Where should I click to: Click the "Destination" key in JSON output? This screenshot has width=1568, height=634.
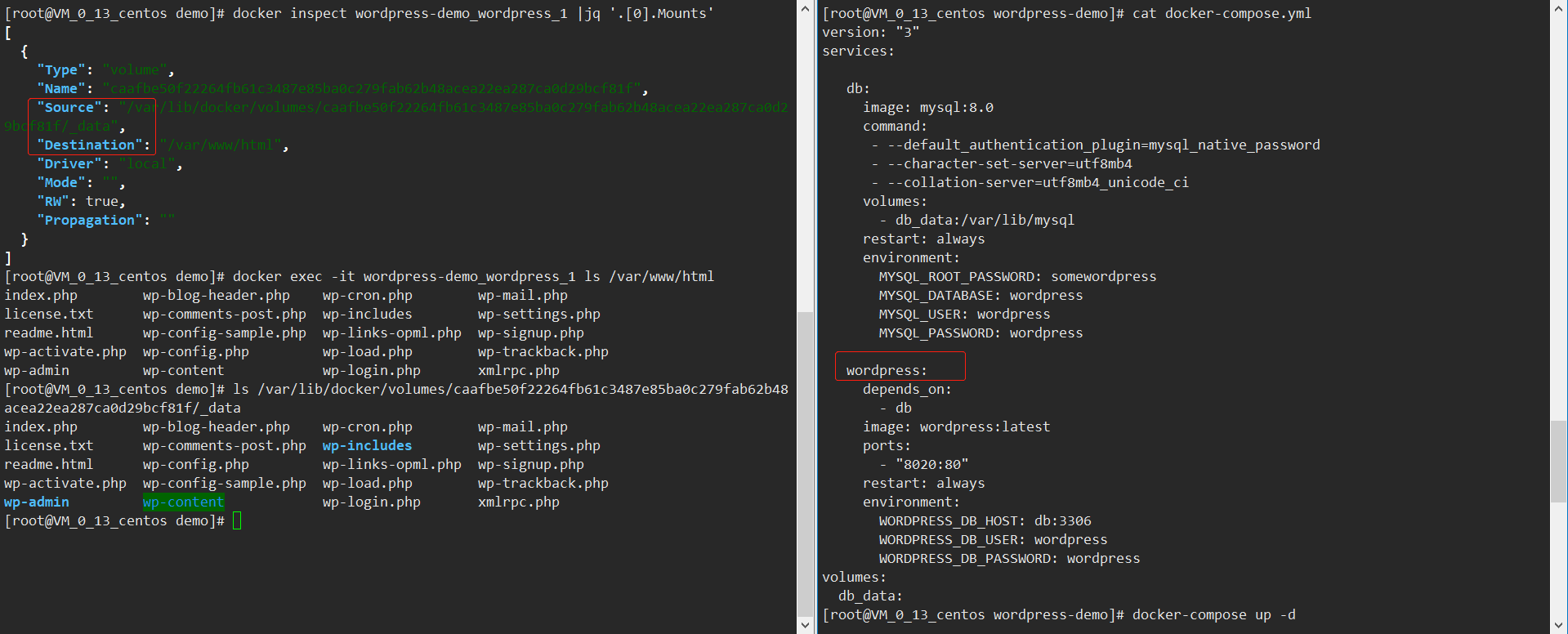pyautogui.click(x=90, y=145)
